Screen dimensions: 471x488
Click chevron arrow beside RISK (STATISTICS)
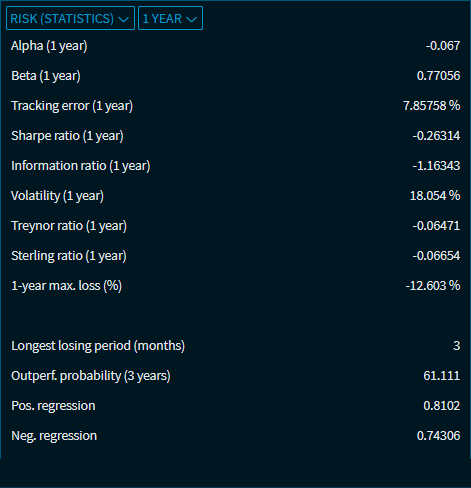tap(123, 19)
